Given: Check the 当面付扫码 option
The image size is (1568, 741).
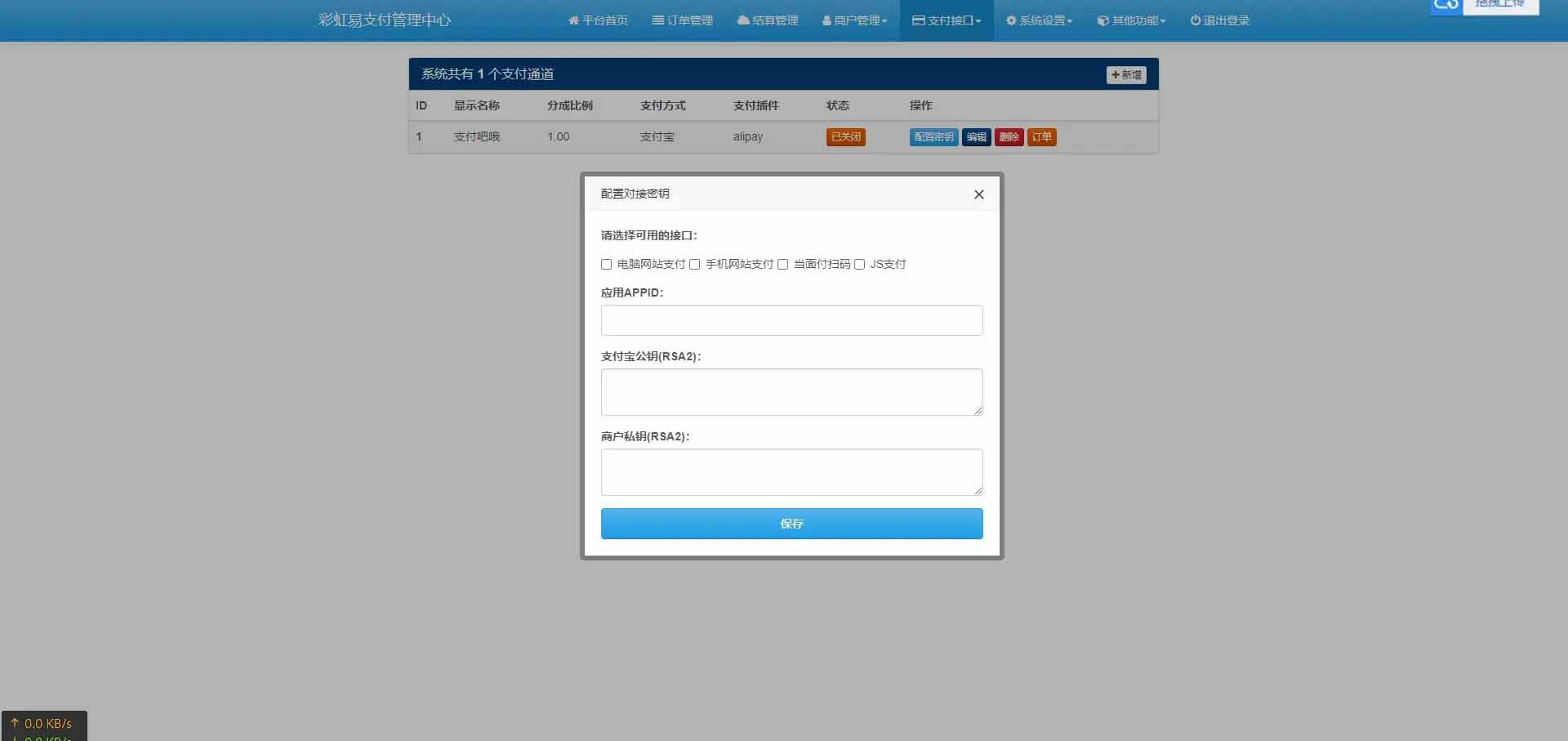Looking at the screenshot, I should 782,264.
